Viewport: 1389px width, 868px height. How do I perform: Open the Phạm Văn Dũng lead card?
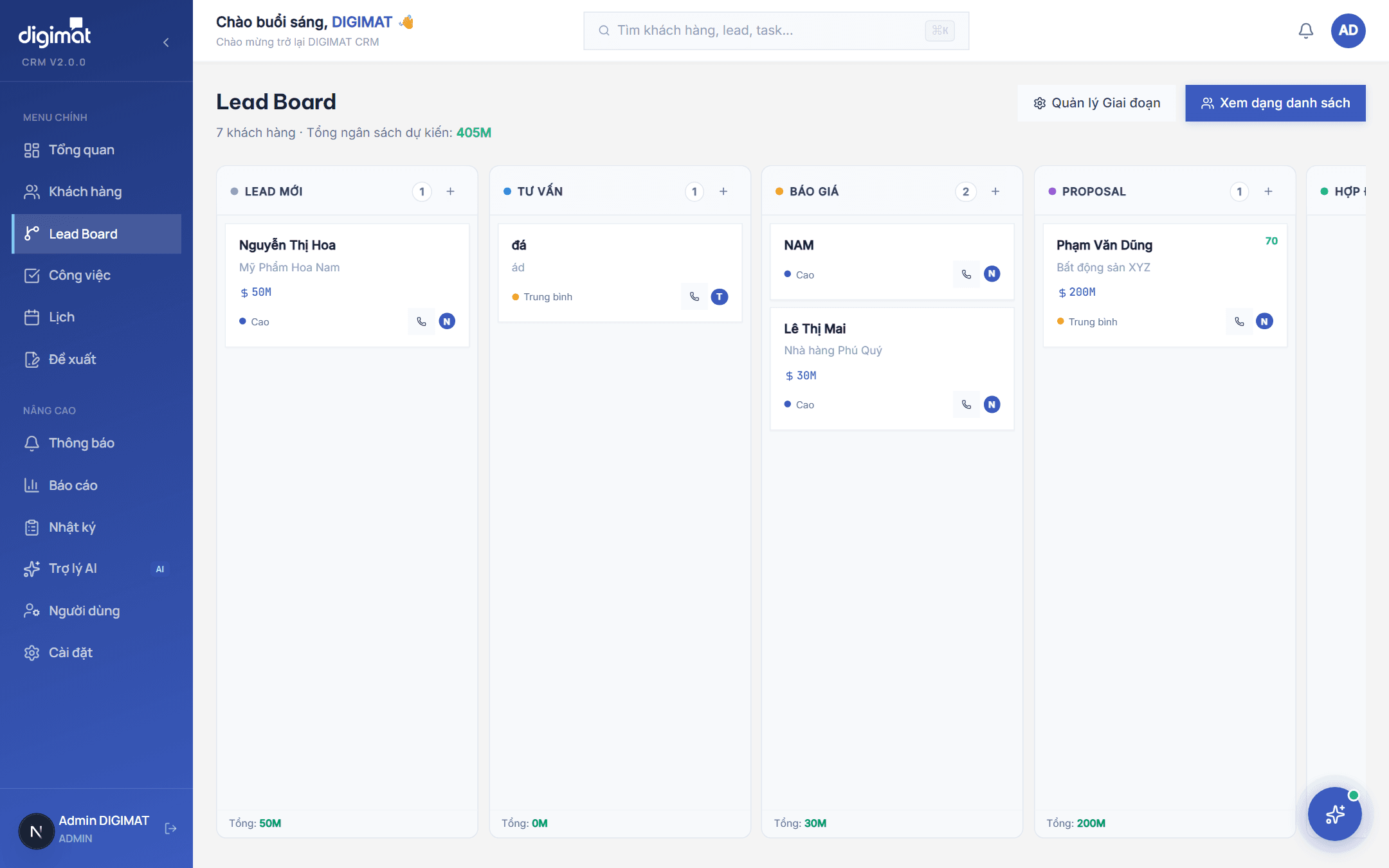pos(1165,285)
